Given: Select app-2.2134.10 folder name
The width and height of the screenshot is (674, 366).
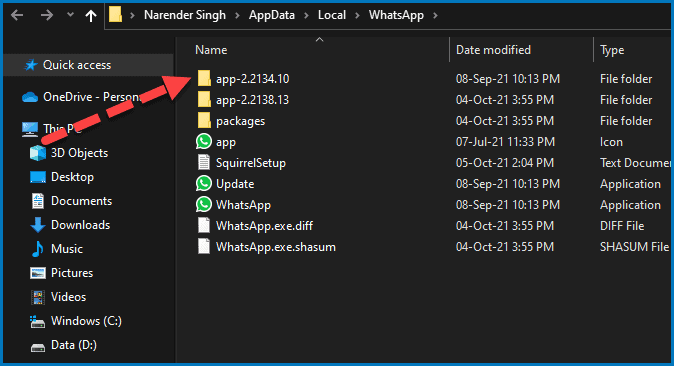Looking at the screenshot, I should (x=253, y=79).
